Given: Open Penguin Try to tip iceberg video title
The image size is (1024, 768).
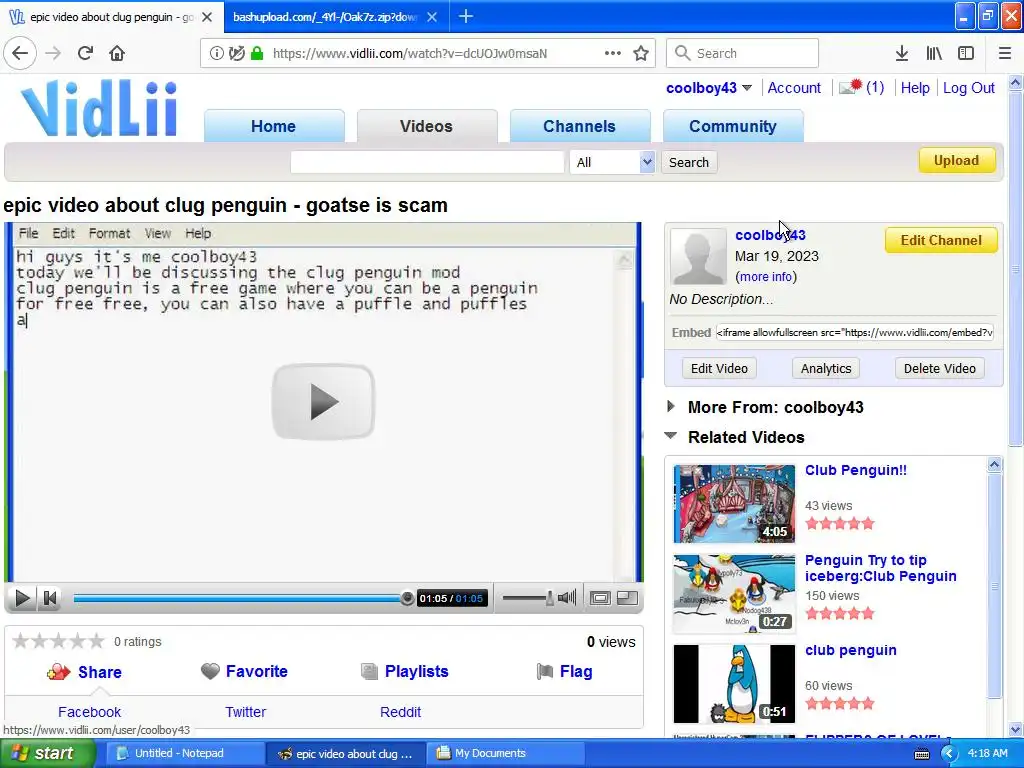Looking at the screenshot, I should point(880,568).
